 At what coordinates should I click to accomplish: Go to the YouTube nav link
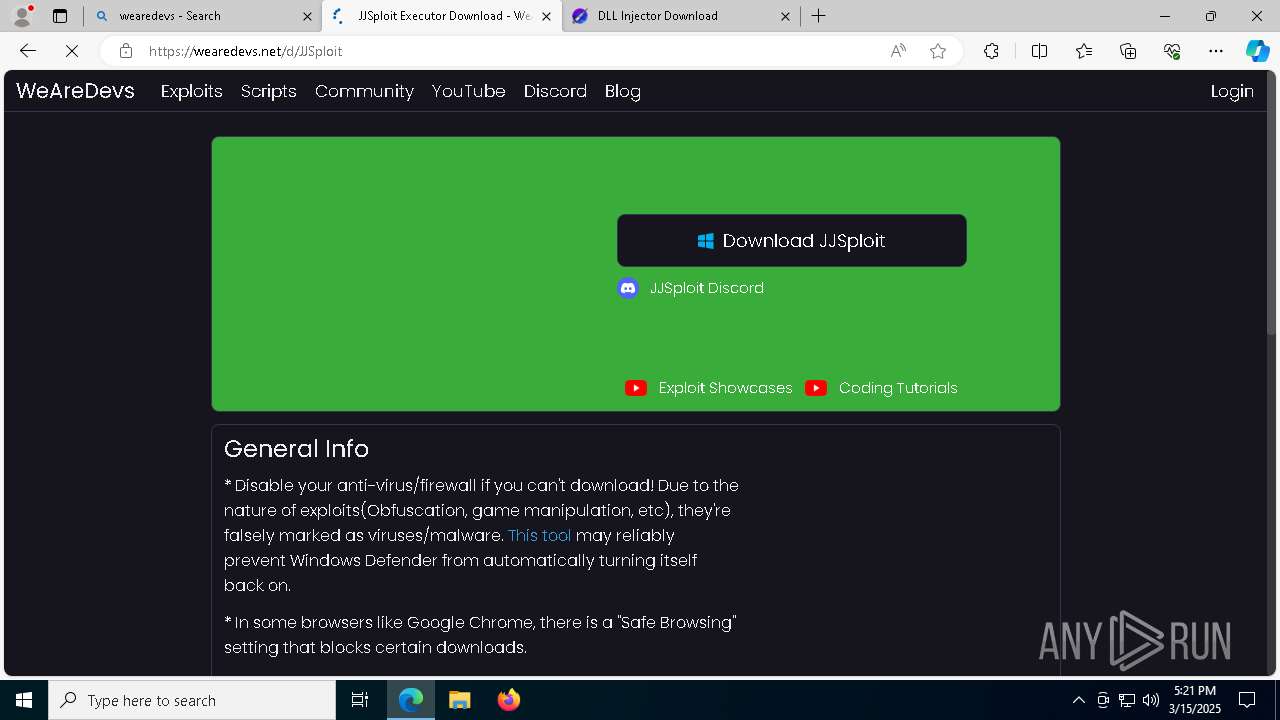468,91
